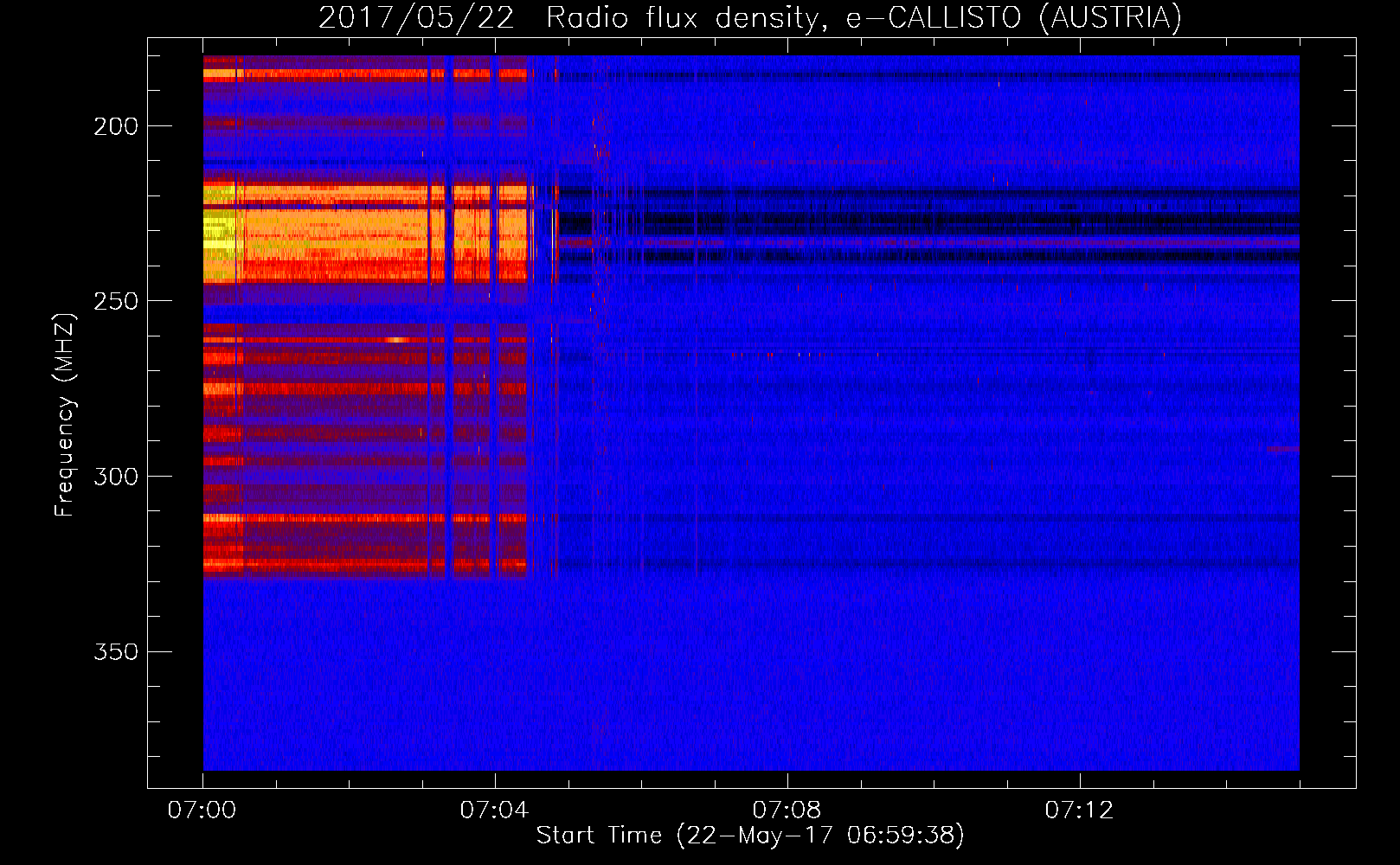Click the 07:08 time tick label
1400x865 pixels.
pyautogui.click(x=787, y=810)
